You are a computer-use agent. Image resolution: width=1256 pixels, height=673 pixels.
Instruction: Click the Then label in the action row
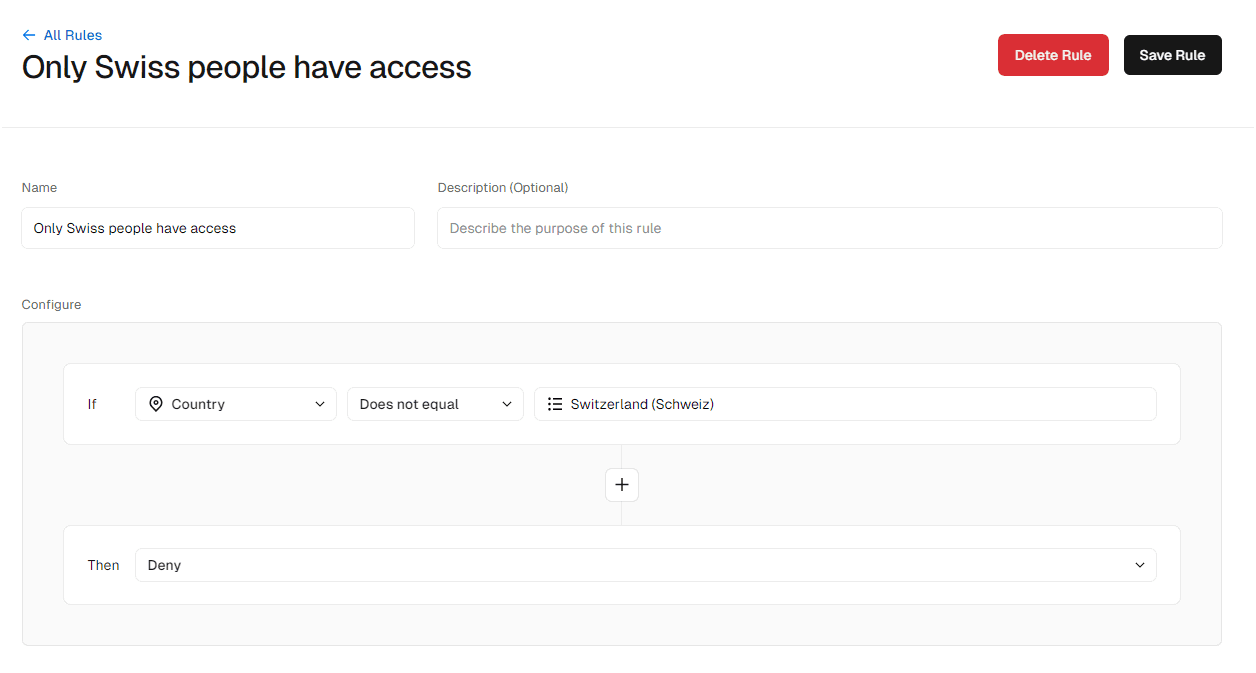pyautogui.click(x=103, y=565)
